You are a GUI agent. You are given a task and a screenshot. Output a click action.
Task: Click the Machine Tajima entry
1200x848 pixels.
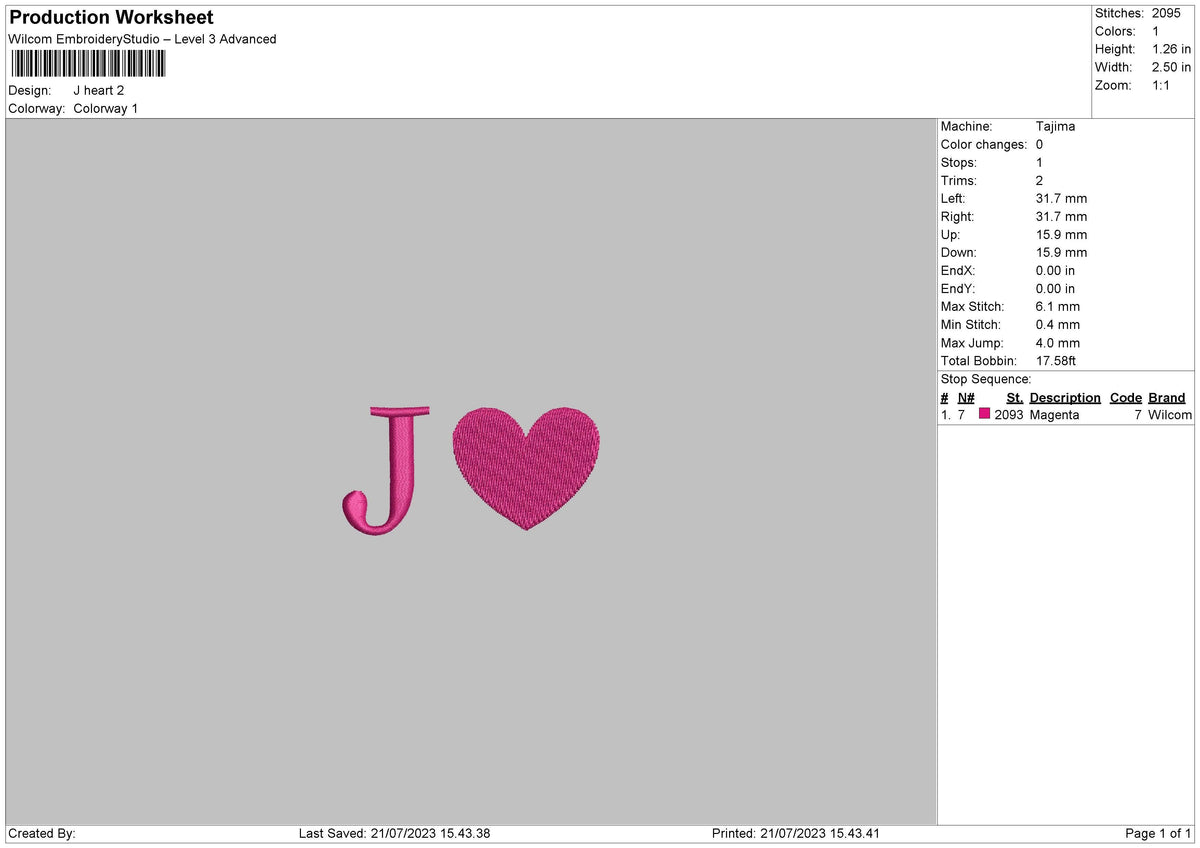click(x=1057, y=126)
